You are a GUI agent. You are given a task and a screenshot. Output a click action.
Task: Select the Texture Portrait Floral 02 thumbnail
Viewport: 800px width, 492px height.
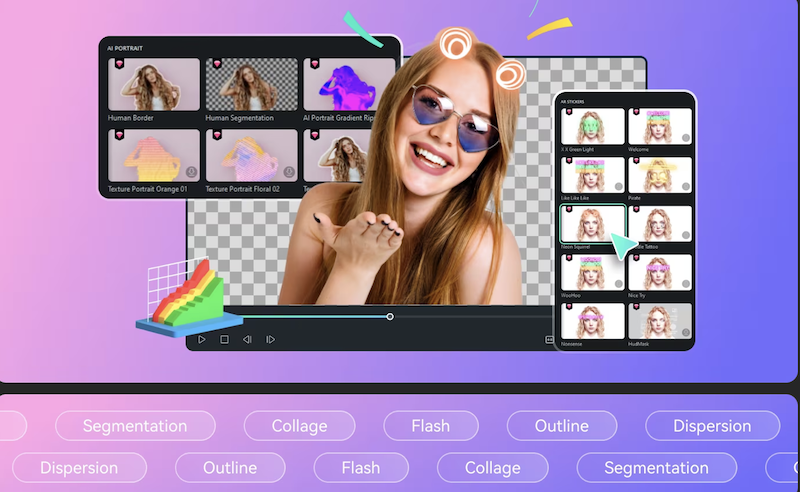252,155
